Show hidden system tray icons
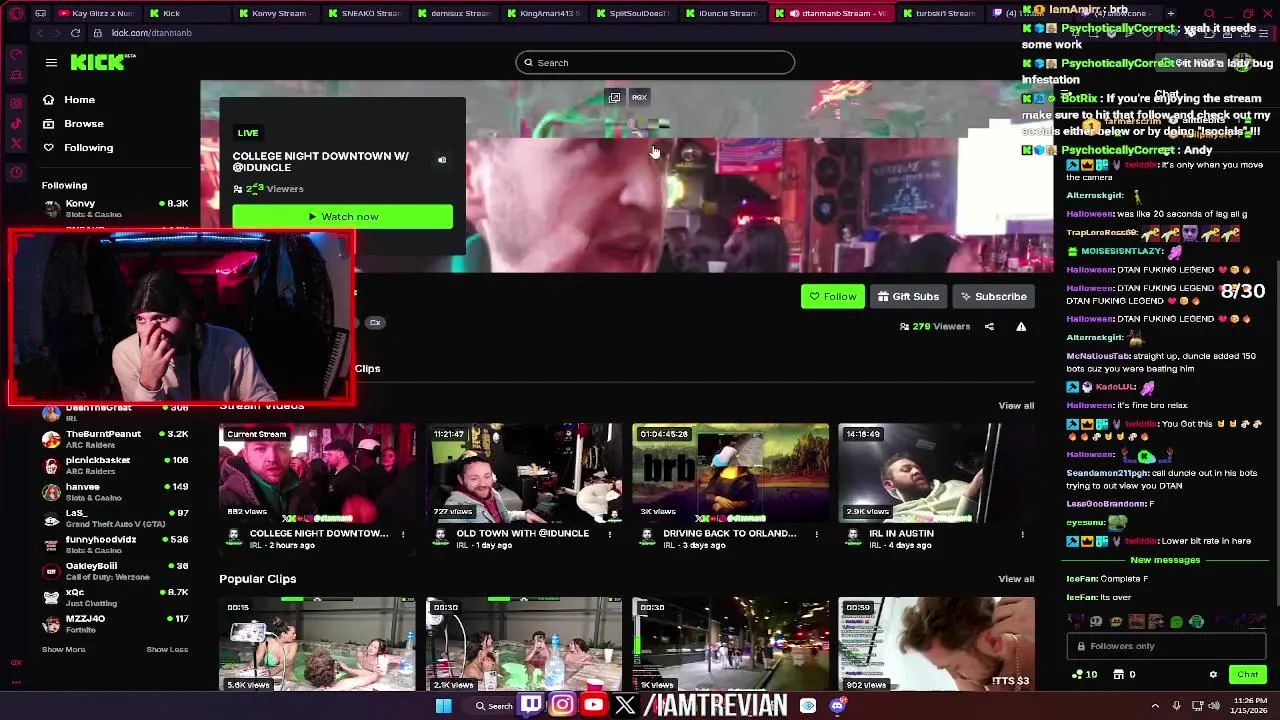This screenshot has width=1280, height=720. tap(1155, 706)
